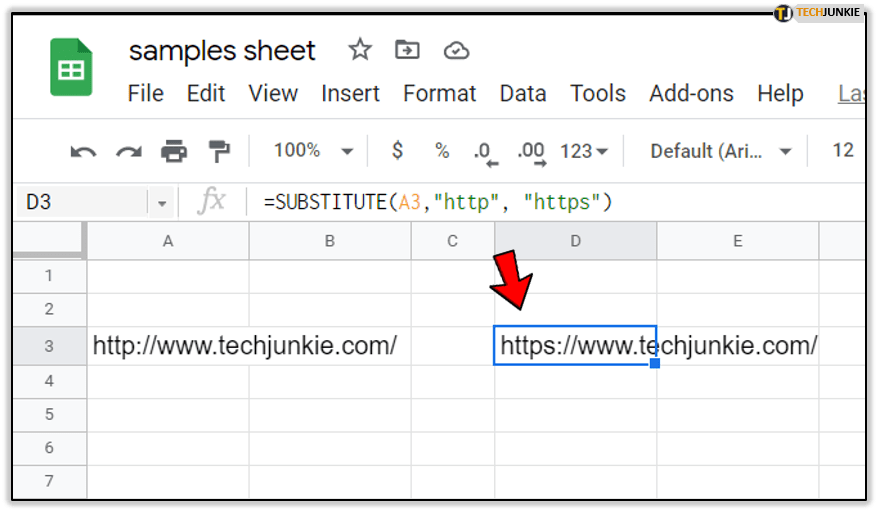878x512 pixels.
Task: Expand the name box dropdown arrow
Action: tap(162, 203)
